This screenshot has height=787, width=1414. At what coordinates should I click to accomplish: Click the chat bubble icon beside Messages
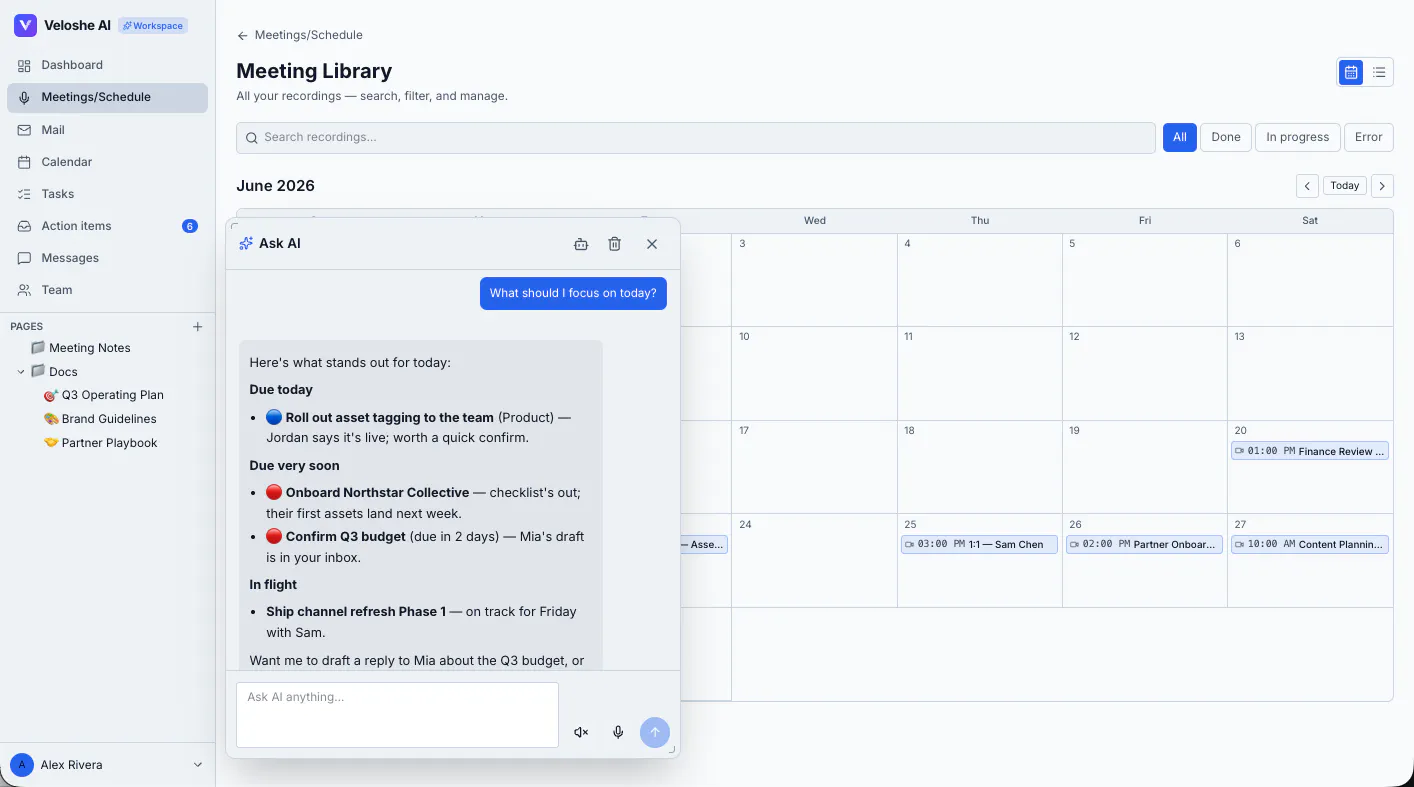(x=25, y=258)
